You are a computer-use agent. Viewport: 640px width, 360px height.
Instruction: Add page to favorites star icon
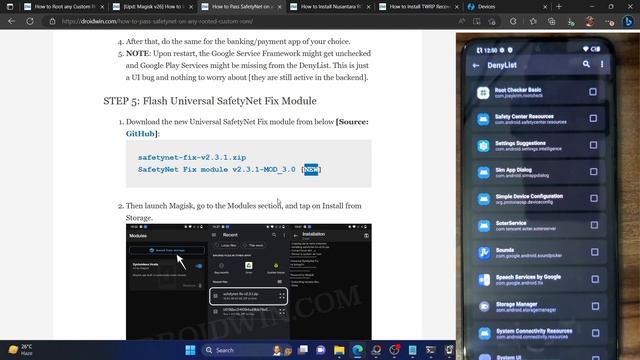(492, 22)
